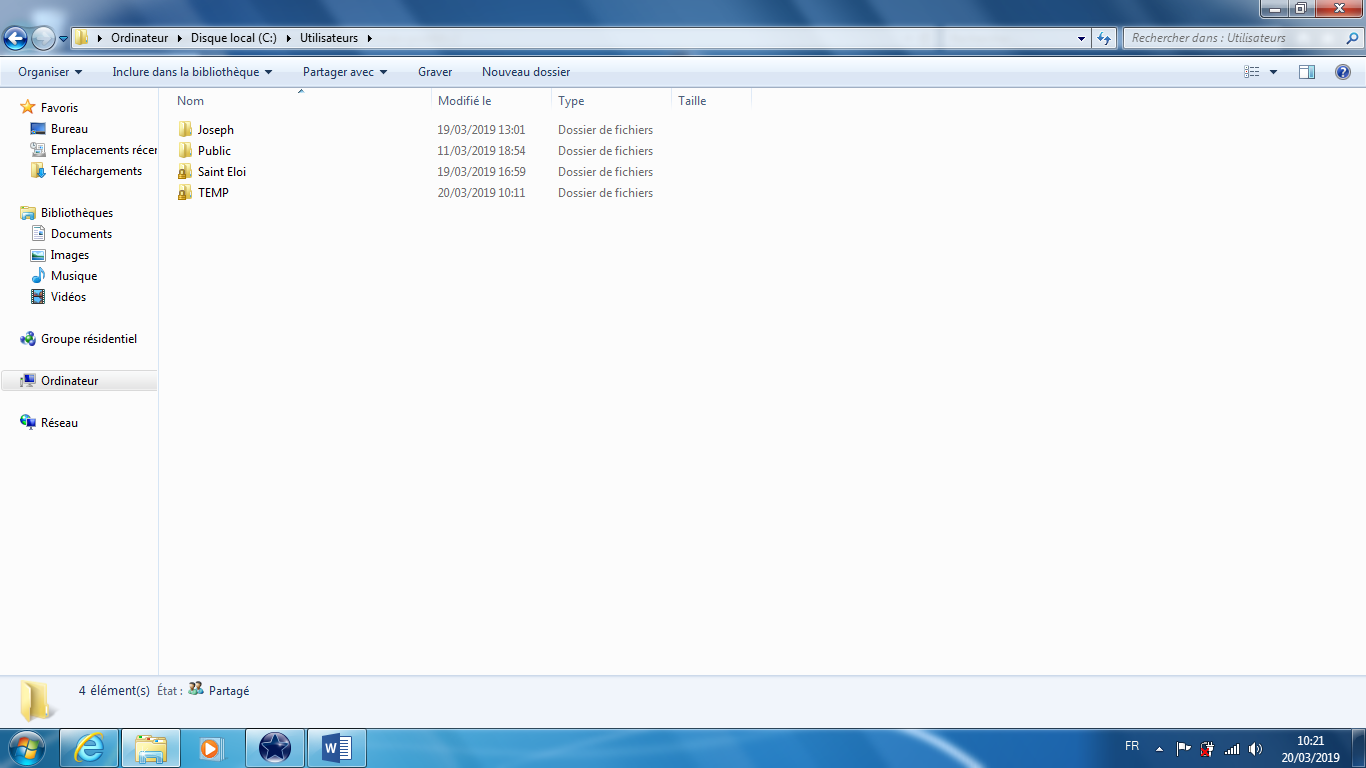
Task: Click the refresh address bar icon
Action: coord(1104,38)
